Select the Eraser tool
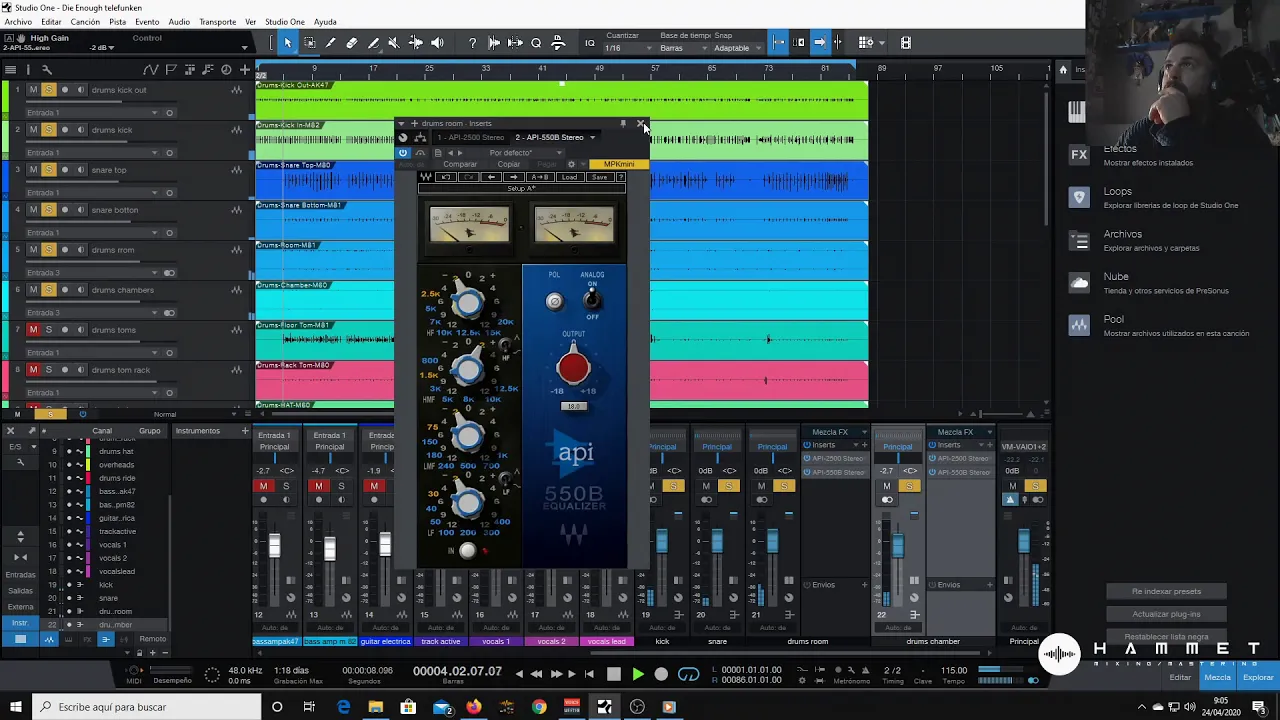The height and width of the screenshot is (720, 1280). point(352,43)
